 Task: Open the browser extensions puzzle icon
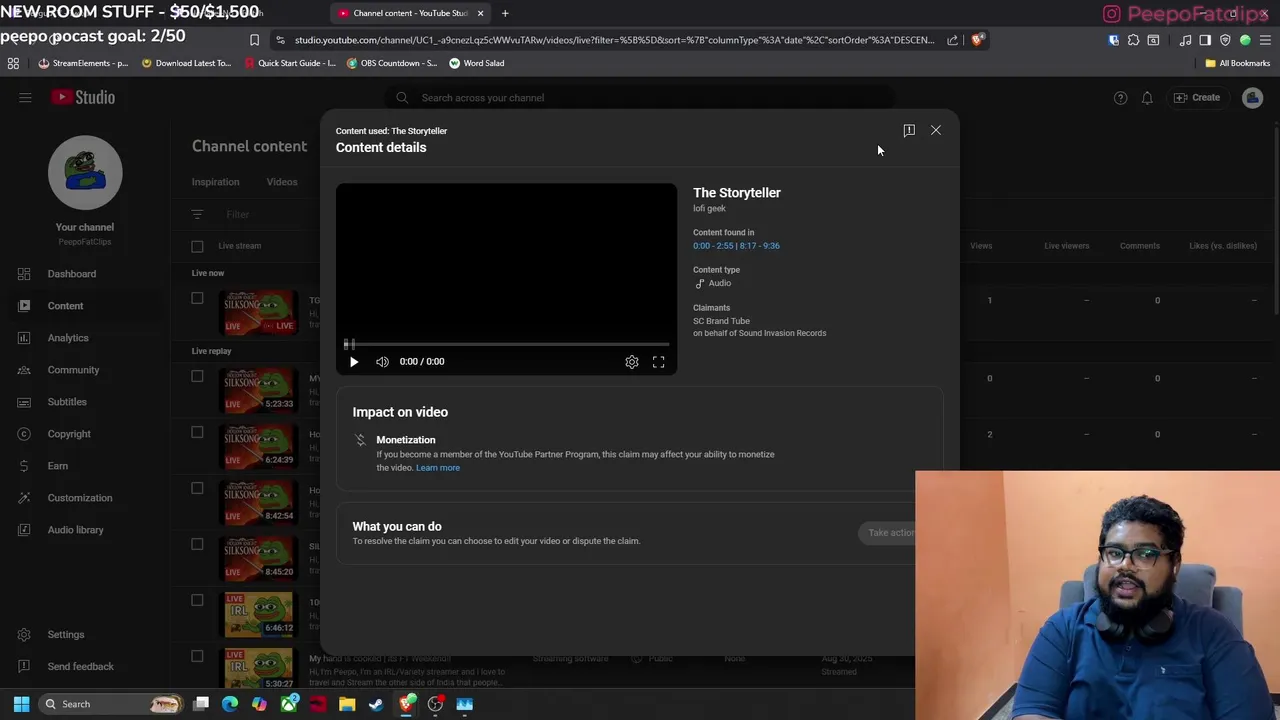(x=1133, y=40)
